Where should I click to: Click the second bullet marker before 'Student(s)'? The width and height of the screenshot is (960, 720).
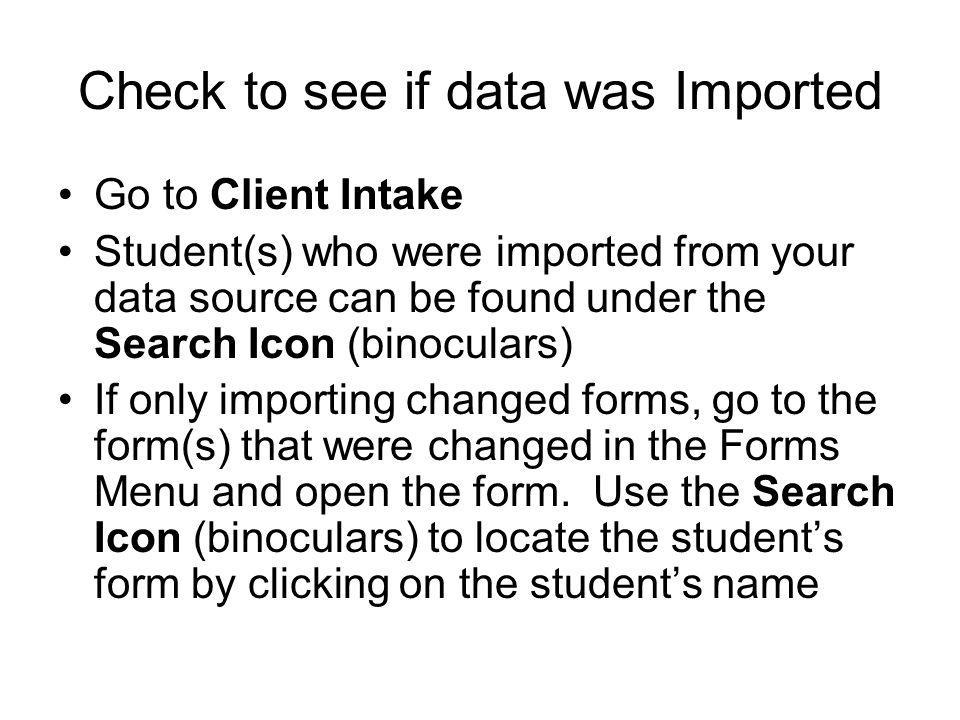point(65,253)
